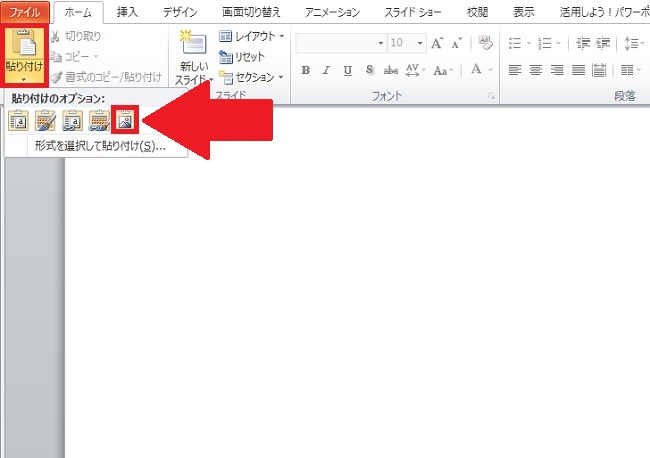This screenshot has width=650, height=458.
Task: Choose first paste option (destination theme)
Action: point(19,121)
